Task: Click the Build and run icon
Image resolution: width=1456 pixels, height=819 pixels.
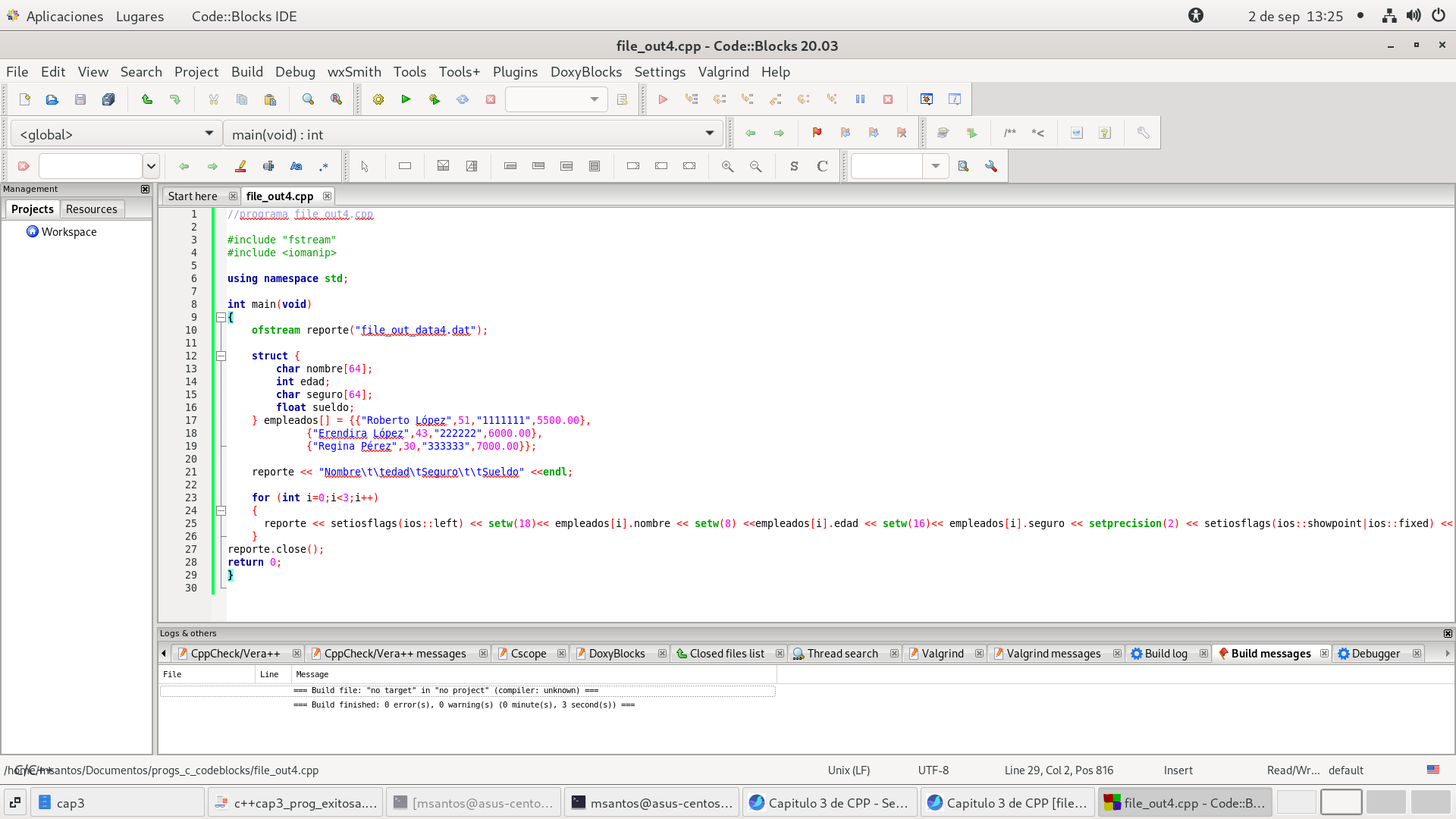Action: pyautogui.click(x=435, y=99)
